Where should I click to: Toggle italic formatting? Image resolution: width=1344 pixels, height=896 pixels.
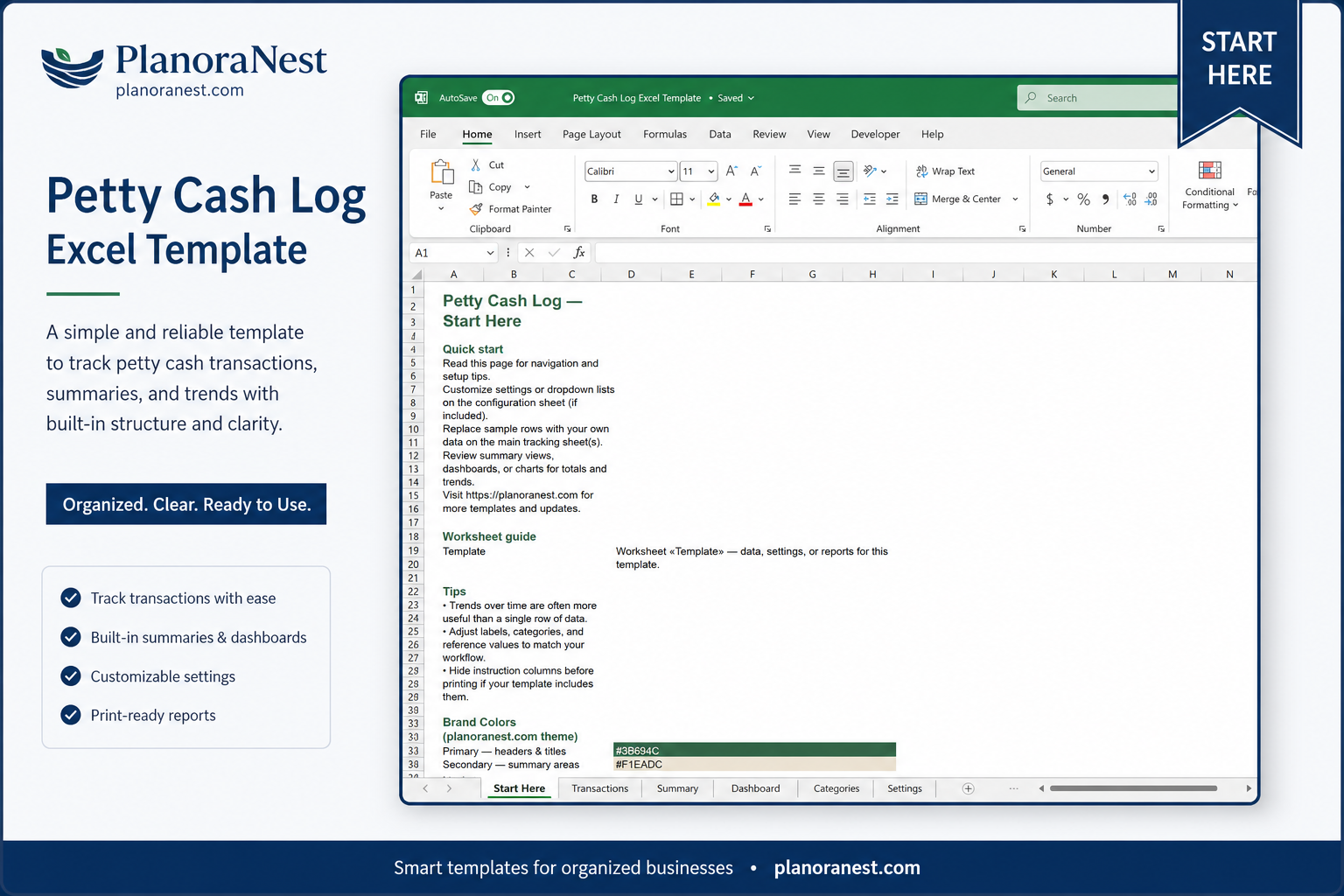tap(616, 199)
